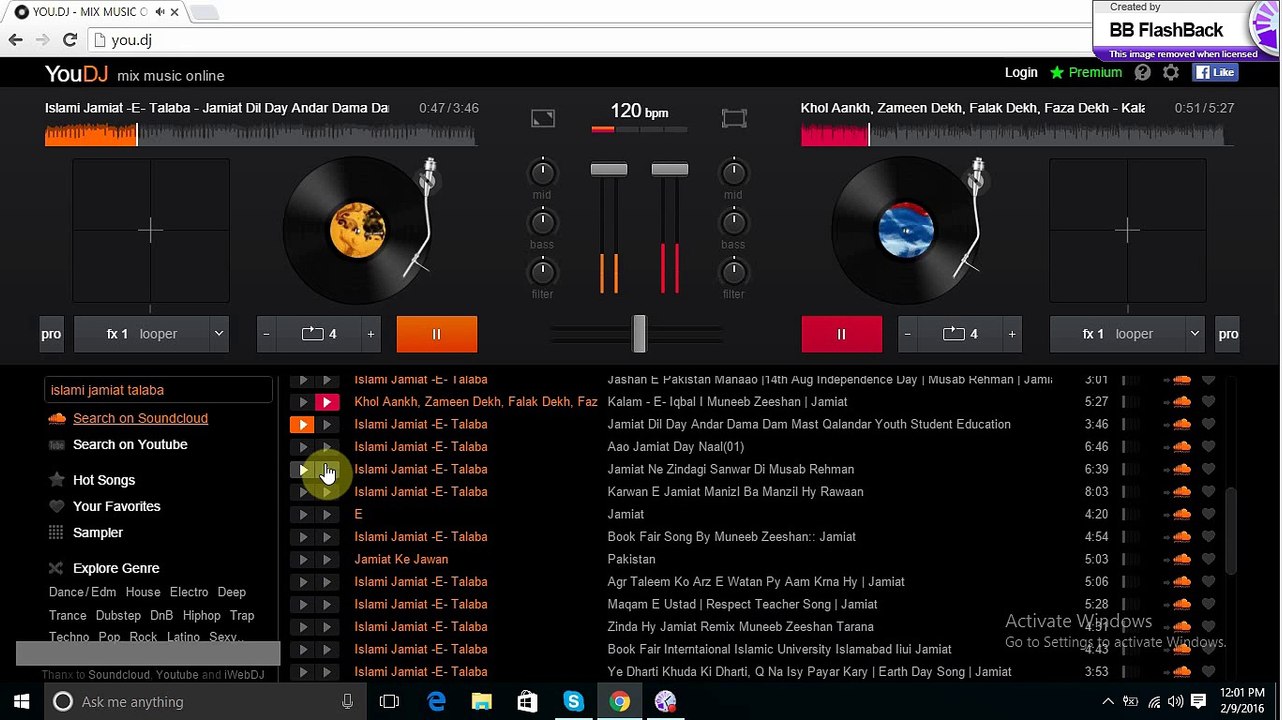This screenshot has height=720, width=1282.
Task: Click the crossfader handle
Action: tap(639, 334)
